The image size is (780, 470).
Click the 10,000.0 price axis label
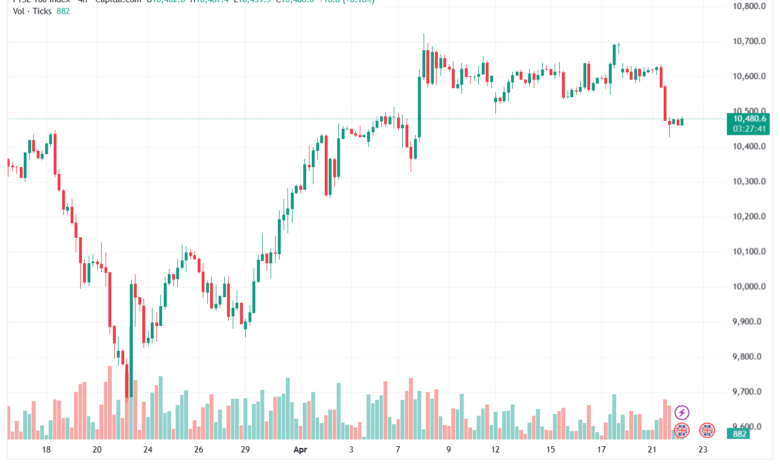click(749, 286)
